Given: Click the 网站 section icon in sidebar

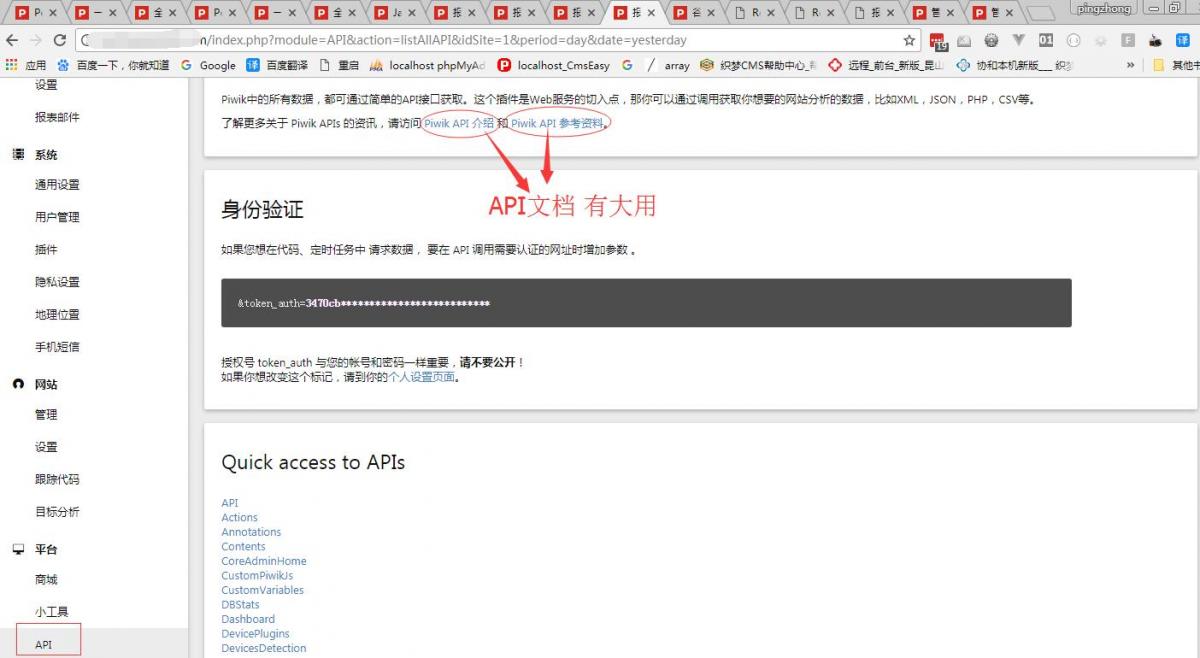Looking at the screenshot, I should pos(18,385).
